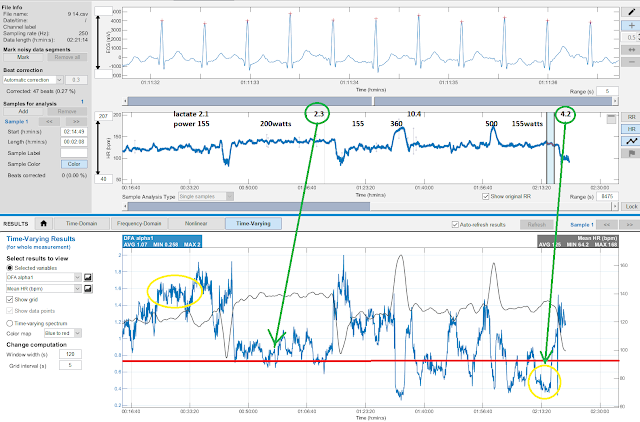Click the ECG Range (s) field showing 5
The width and height of the screenshot is (640, 422).
[607, 91]
